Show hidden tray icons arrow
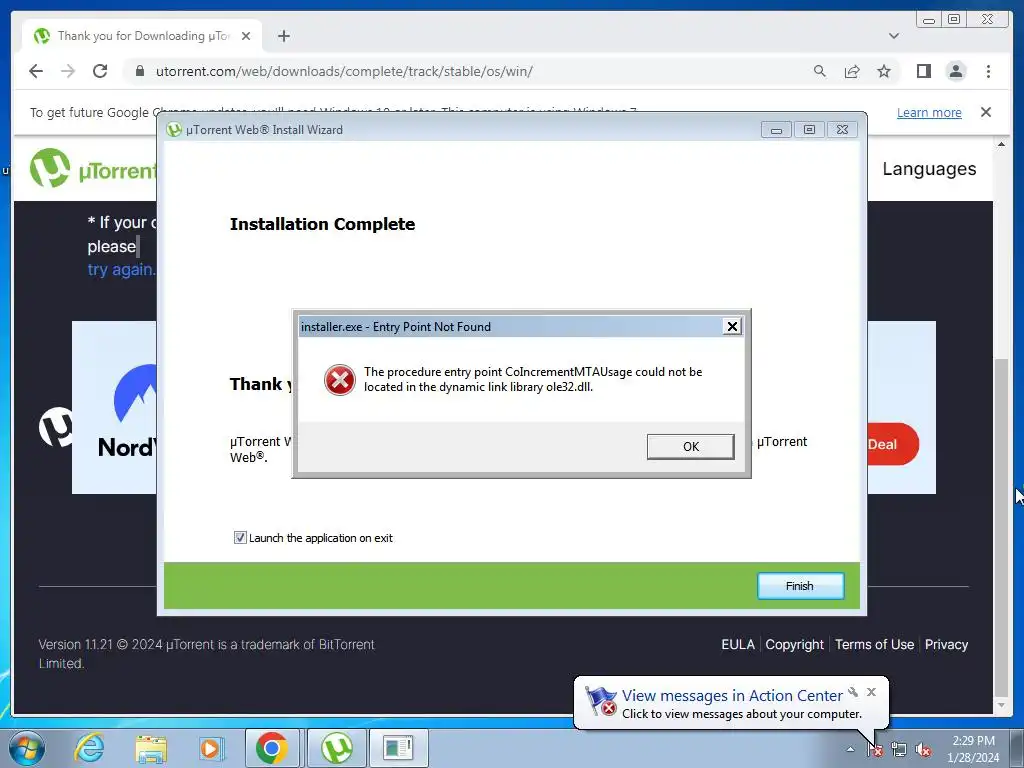This screenshot has width=1024, height=768. pos(850,749)
